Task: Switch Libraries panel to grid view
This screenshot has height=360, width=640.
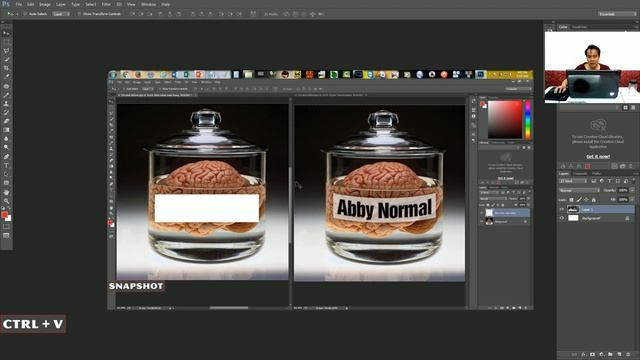Action: [625, 107]
